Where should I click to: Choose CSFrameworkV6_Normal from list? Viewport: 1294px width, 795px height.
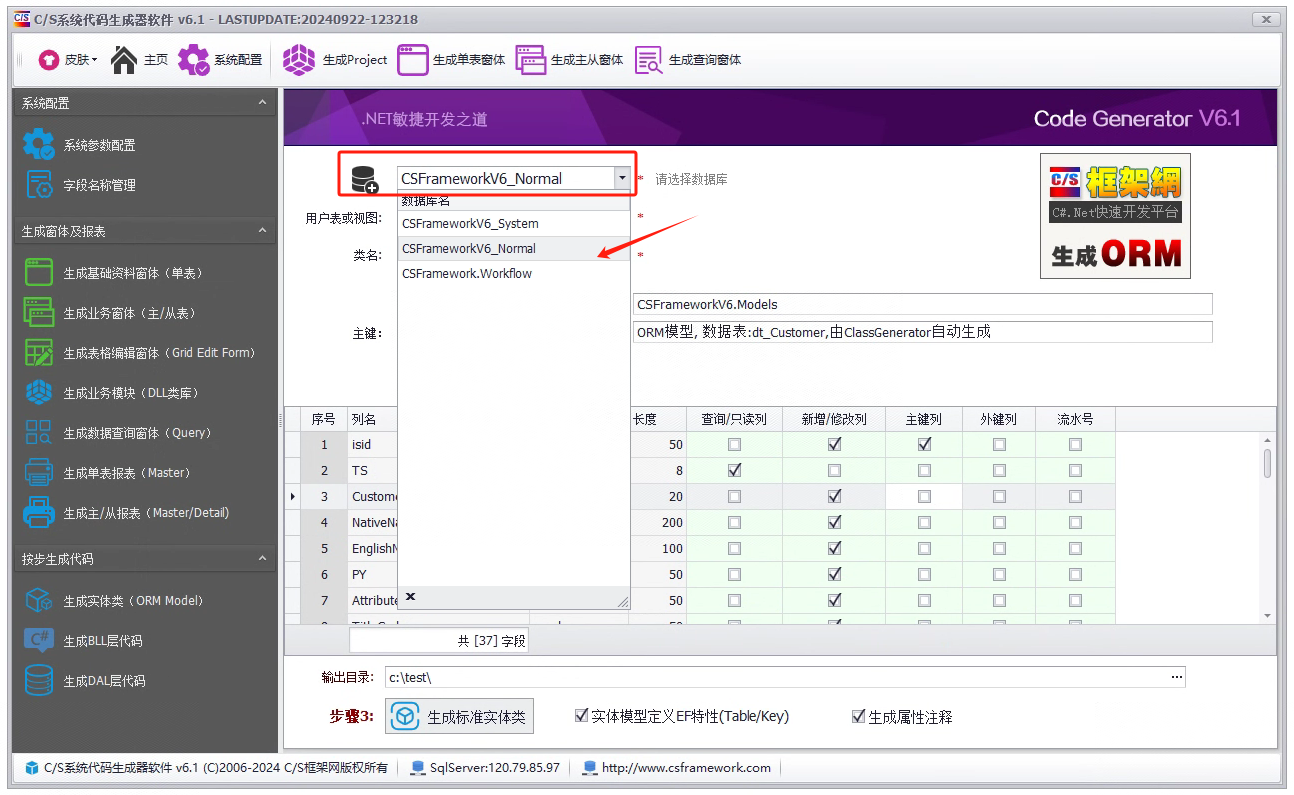pyautogui.click(x=514, y=249)
